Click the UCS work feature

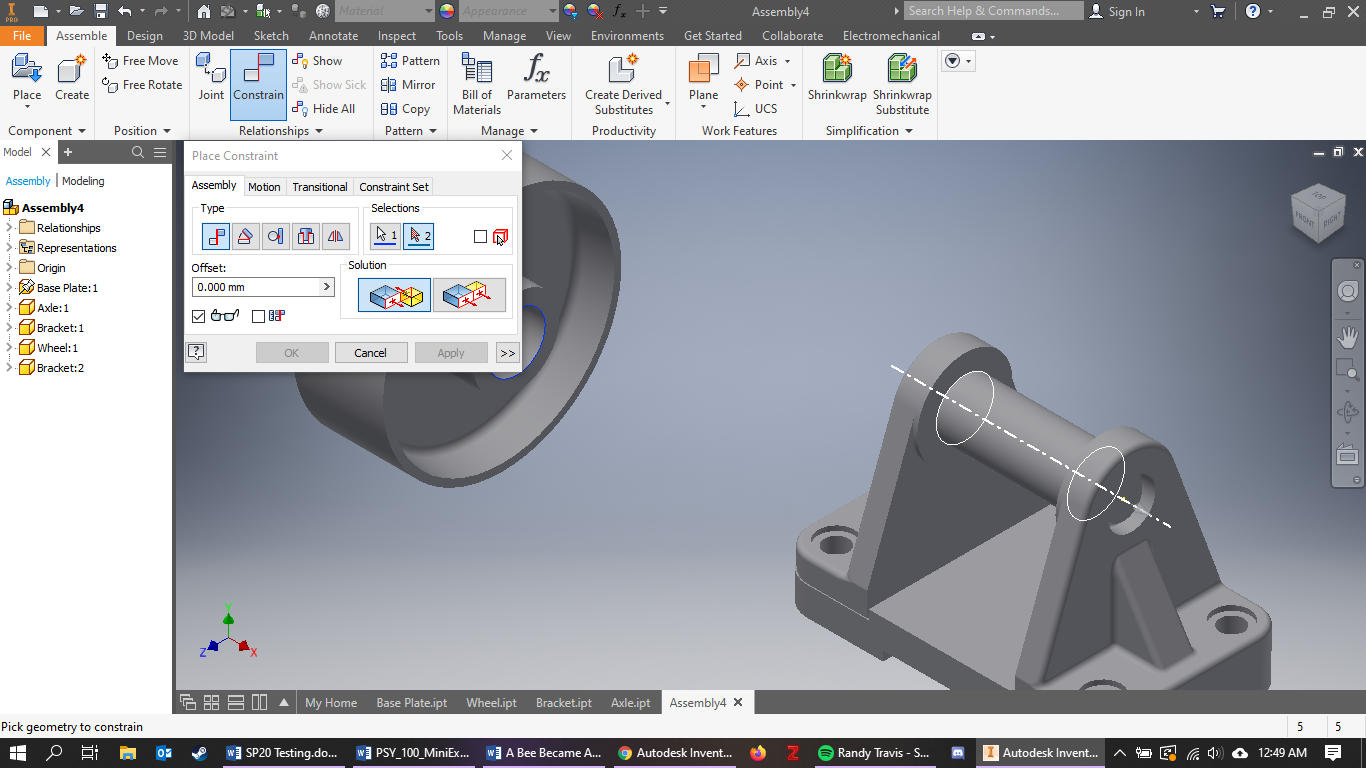click(755, 109)
